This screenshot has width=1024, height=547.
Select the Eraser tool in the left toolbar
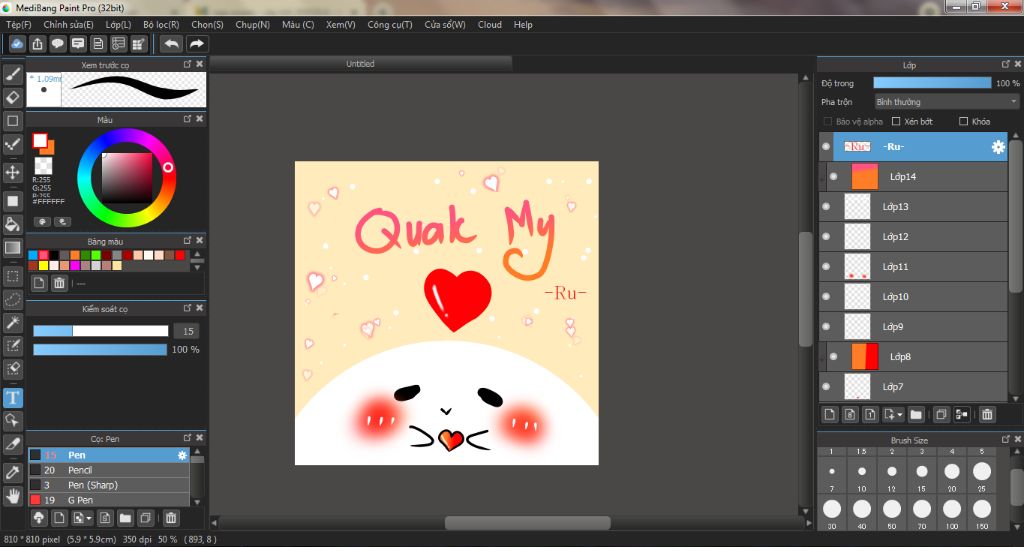click(13, 97)
